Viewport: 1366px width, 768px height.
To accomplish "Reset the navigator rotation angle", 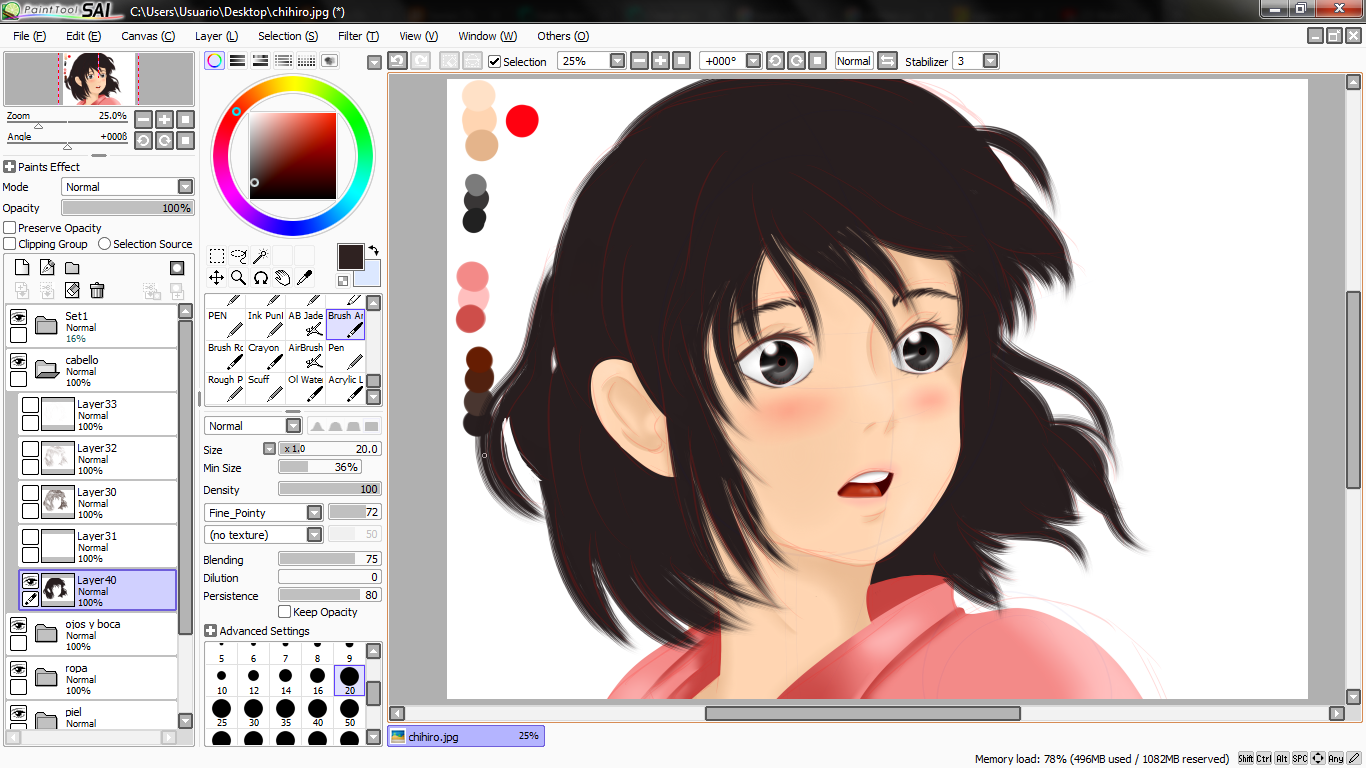I will 185,140.
